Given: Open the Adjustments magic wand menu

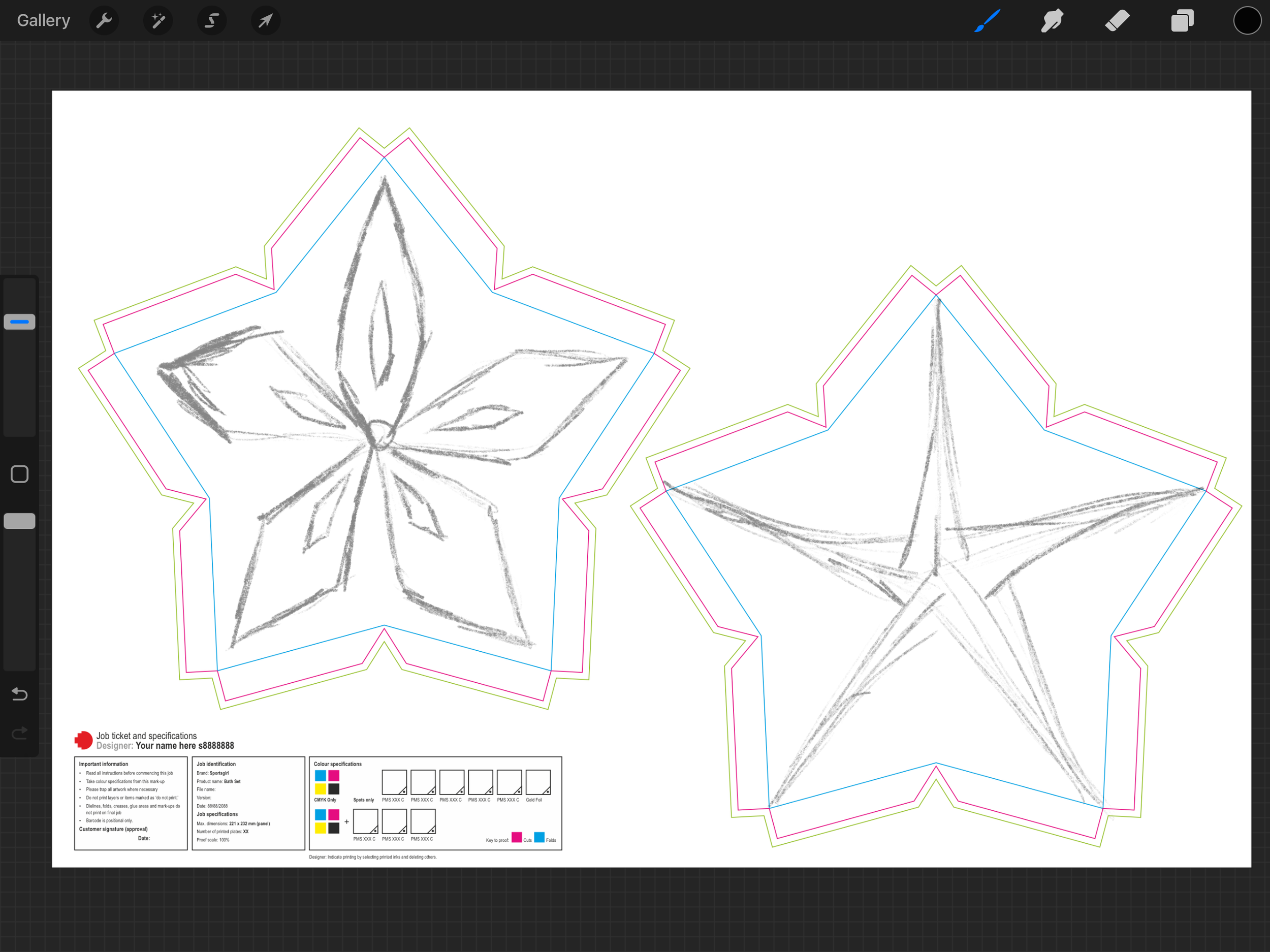Looking at the screenshot, I should (x=158, y=21).
